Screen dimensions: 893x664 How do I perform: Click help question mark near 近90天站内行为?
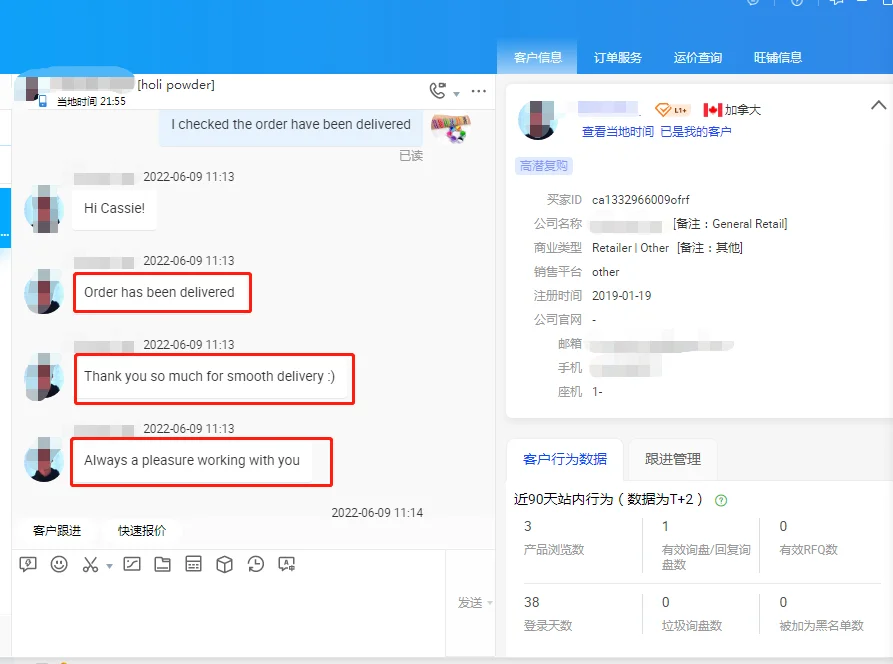[721, 501]
